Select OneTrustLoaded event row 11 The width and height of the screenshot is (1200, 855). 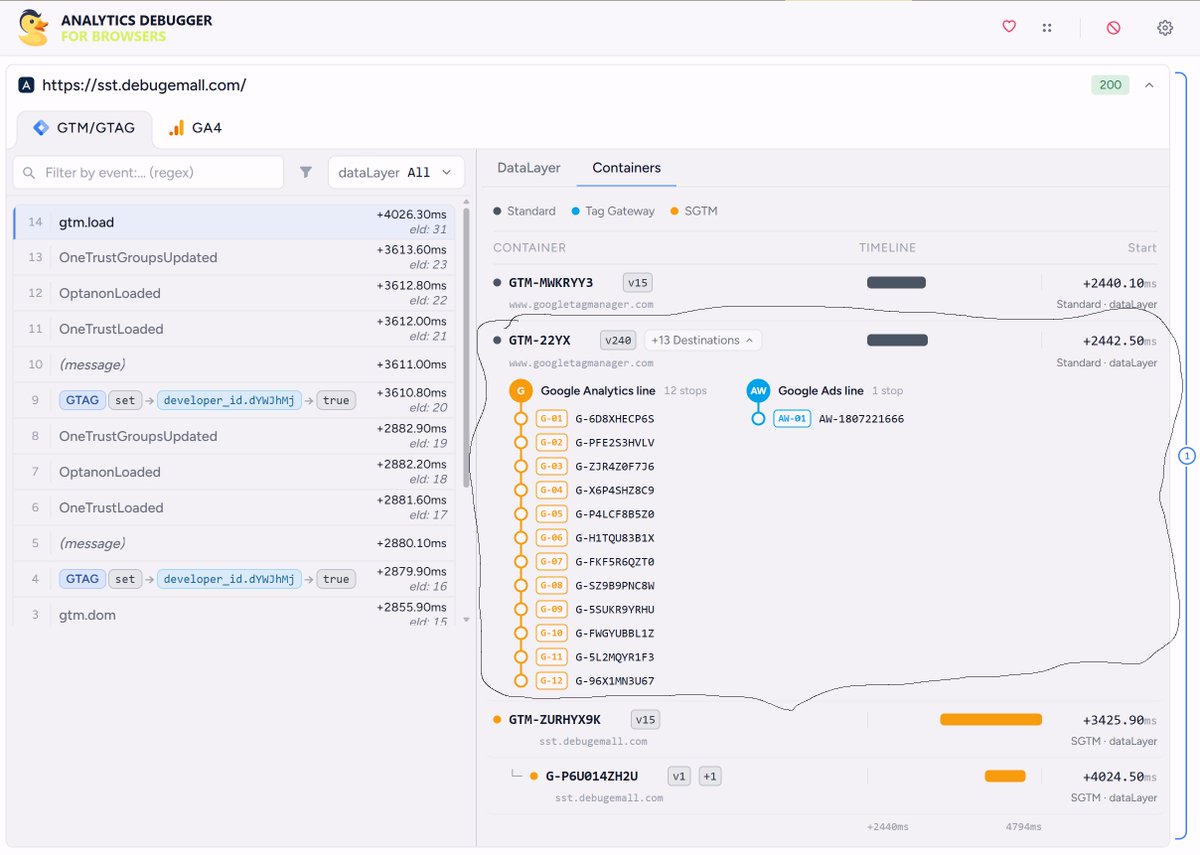click(x=234, y=329)
